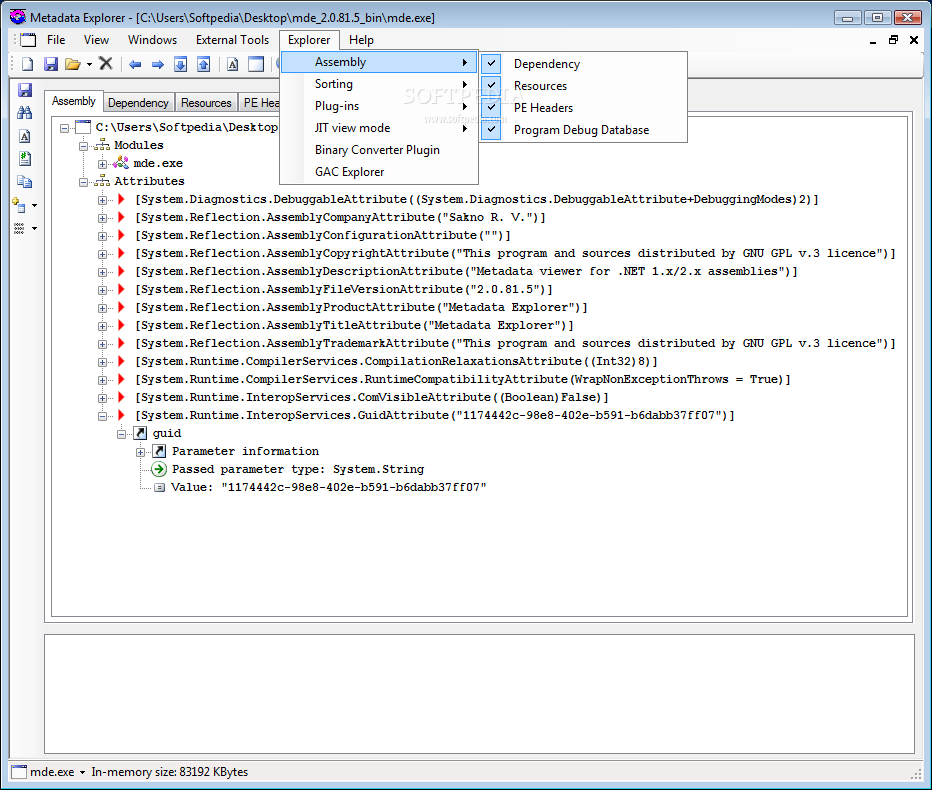The image size is (932, 790).
Task: Collapse the GuidAttribute node
Action: (102, 416)
